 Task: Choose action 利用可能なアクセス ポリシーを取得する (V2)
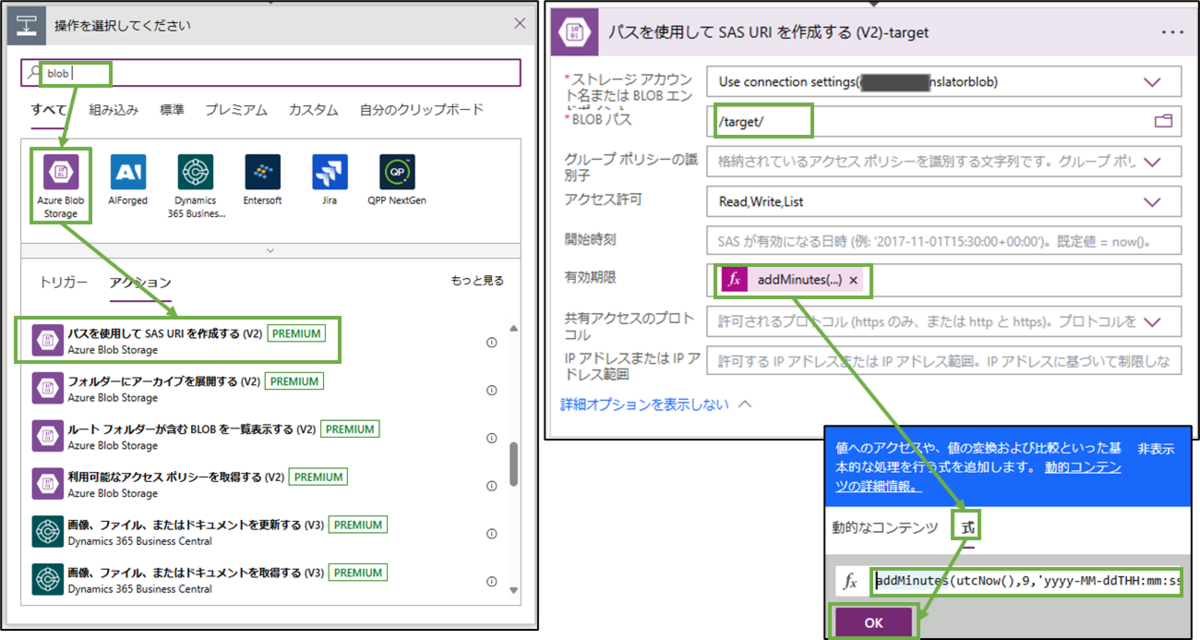(x=270, y=485)
